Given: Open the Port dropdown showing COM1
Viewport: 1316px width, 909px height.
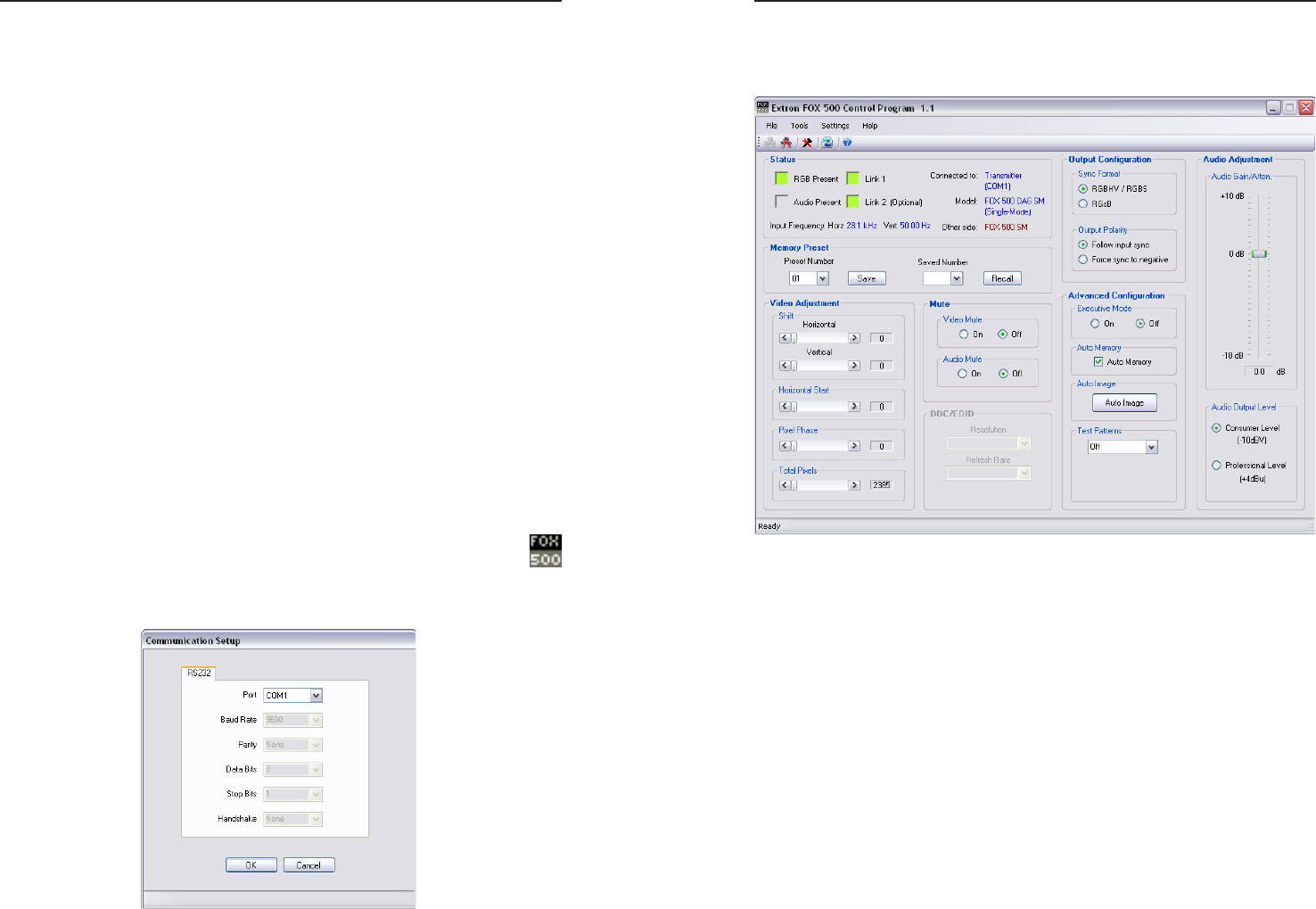Looking at the screenshot, I should coord(316,696).
